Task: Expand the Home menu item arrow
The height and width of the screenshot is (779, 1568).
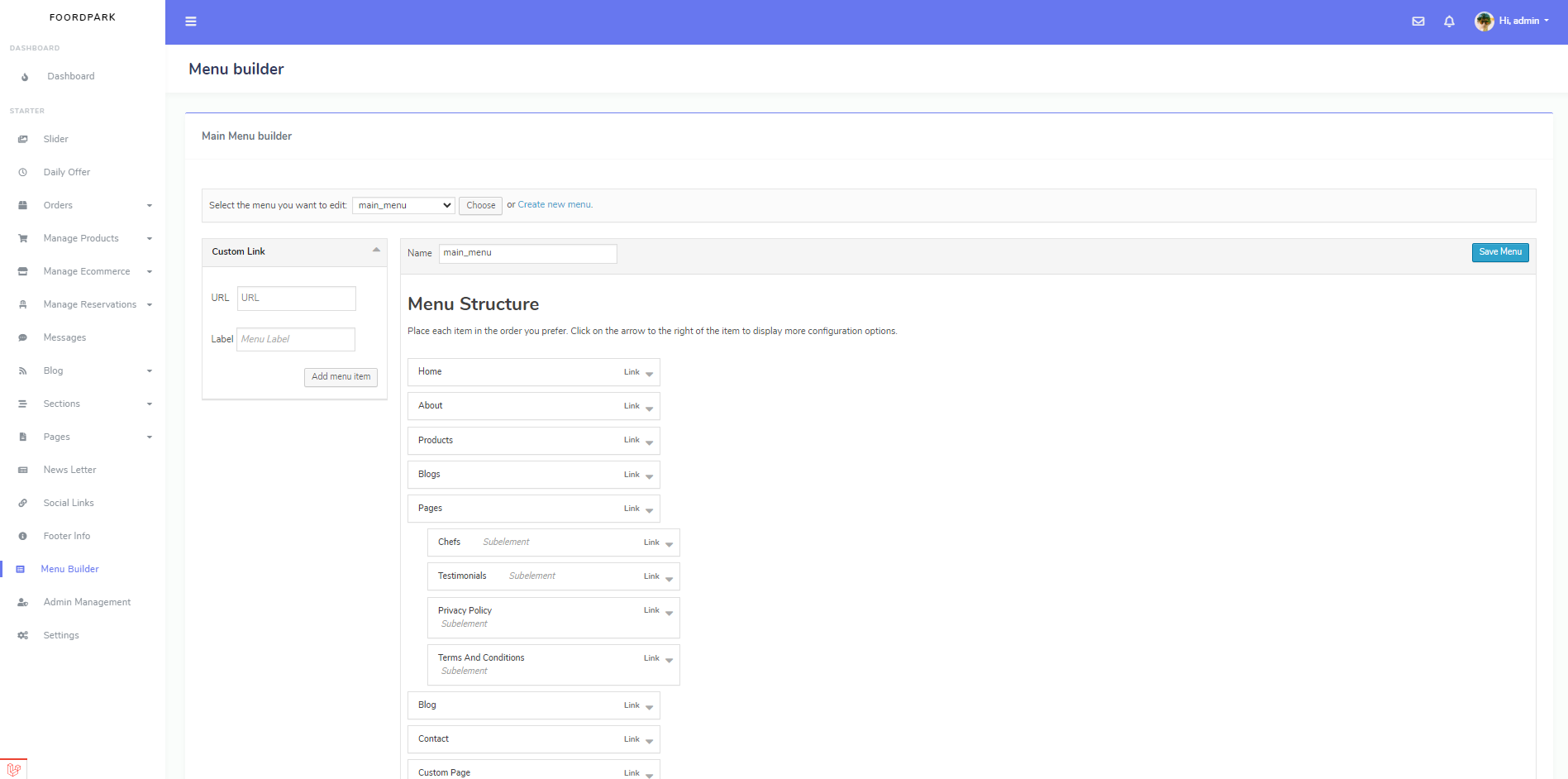Action: 650,374
